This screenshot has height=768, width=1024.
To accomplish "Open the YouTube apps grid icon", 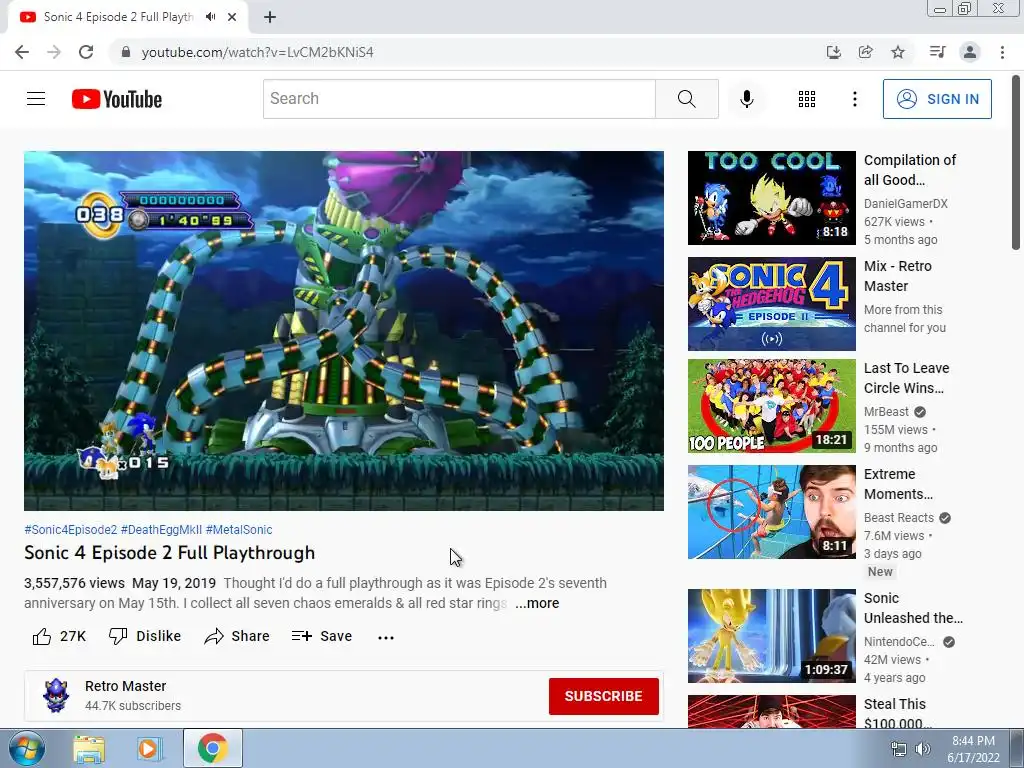I will click(807, 99).
